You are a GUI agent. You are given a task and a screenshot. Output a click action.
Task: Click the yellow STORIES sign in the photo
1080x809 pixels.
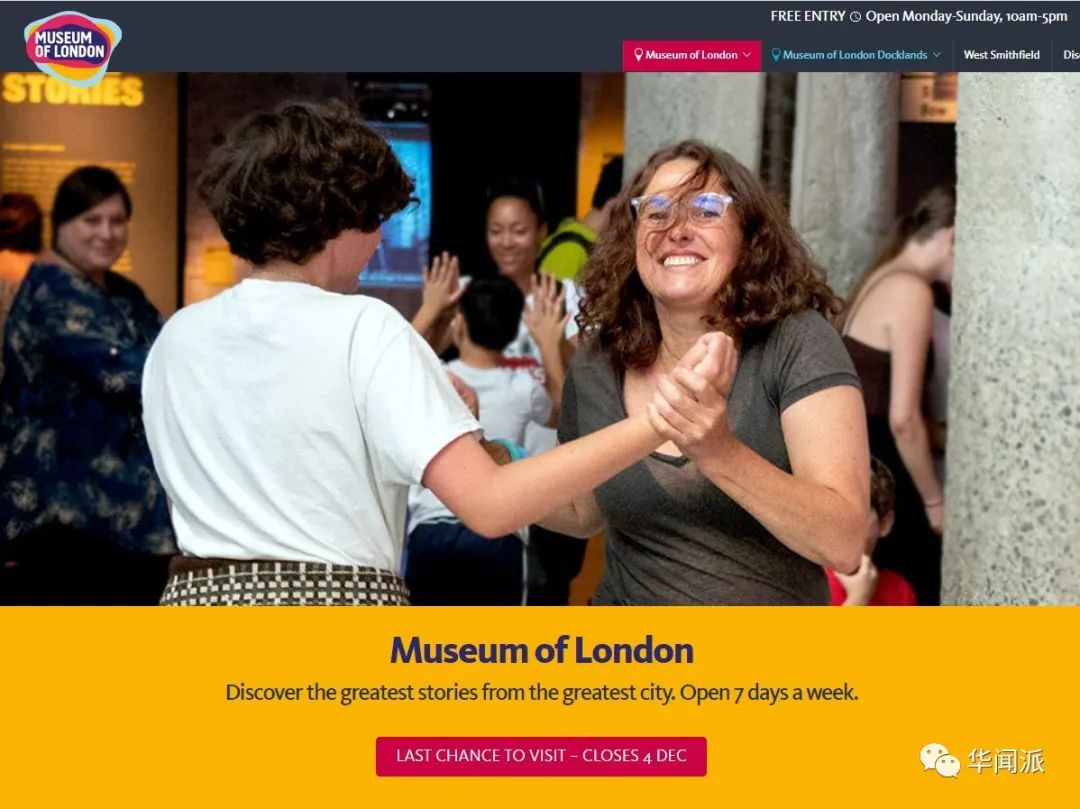click(72, 90)
